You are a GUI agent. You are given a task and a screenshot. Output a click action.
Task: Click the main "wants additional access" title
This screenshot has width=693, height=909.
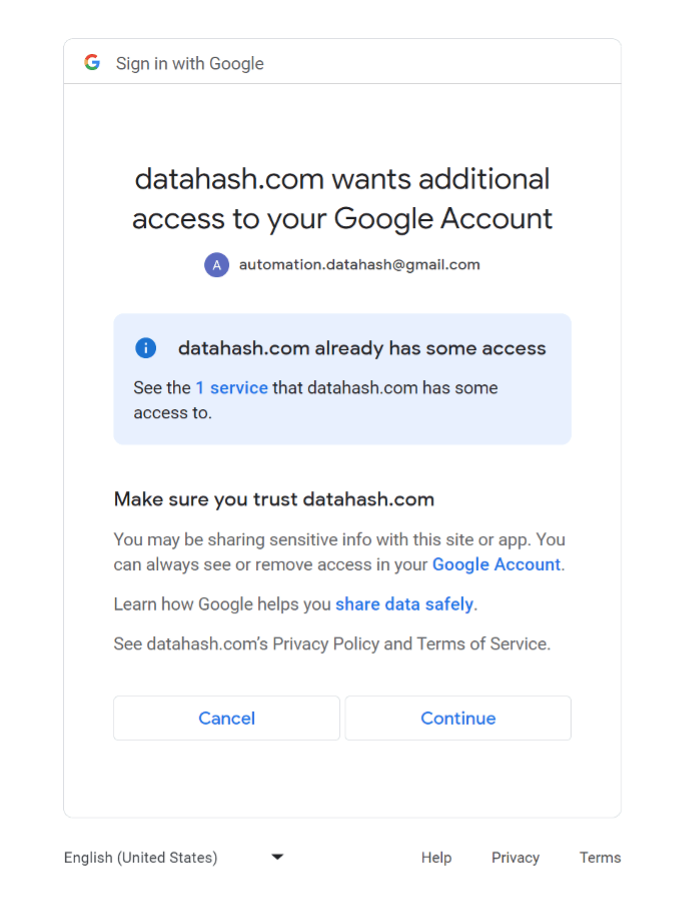coord(342,199)
